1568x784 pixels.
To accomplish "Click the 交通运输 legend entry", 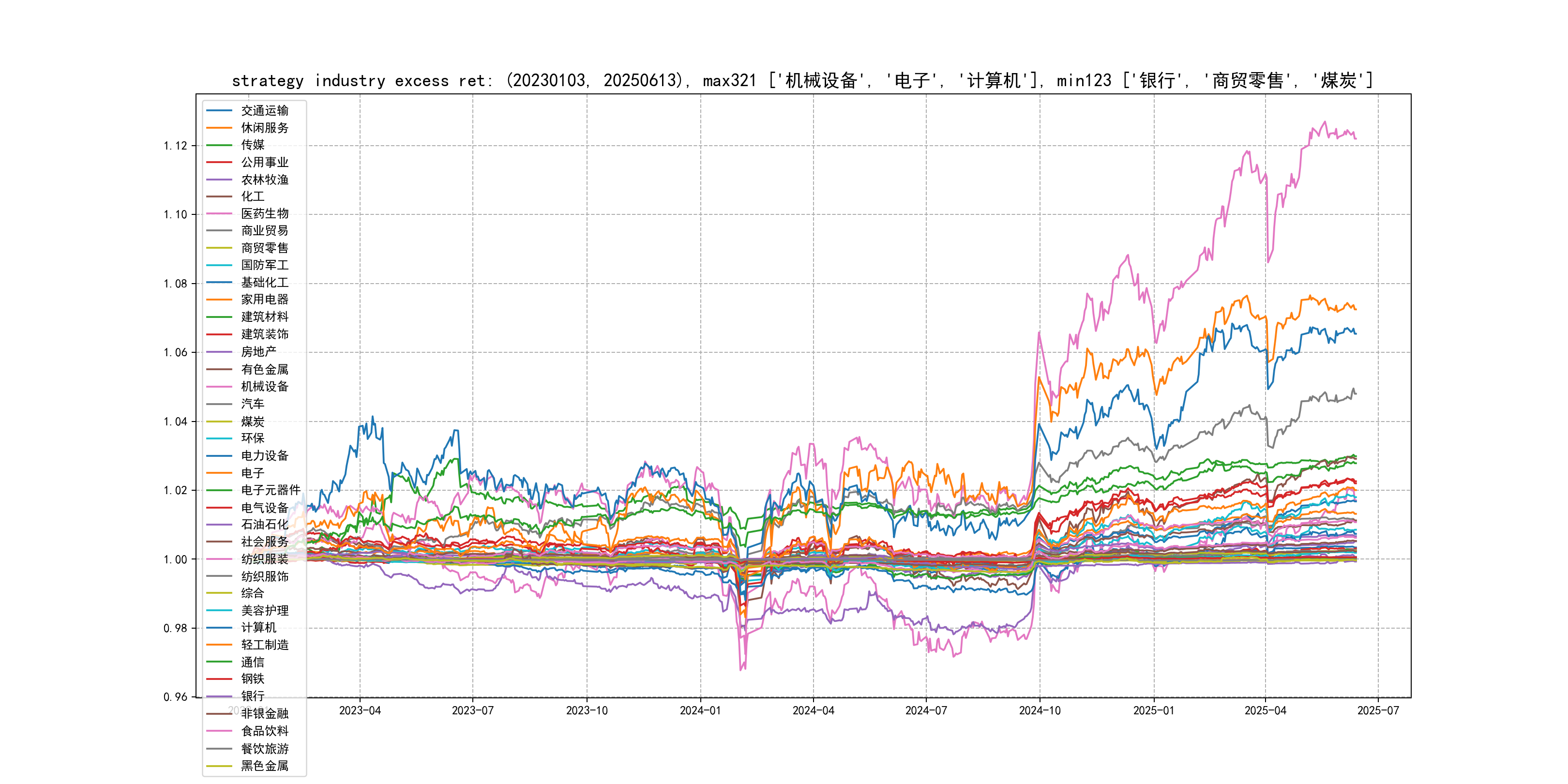I will 264,111.
